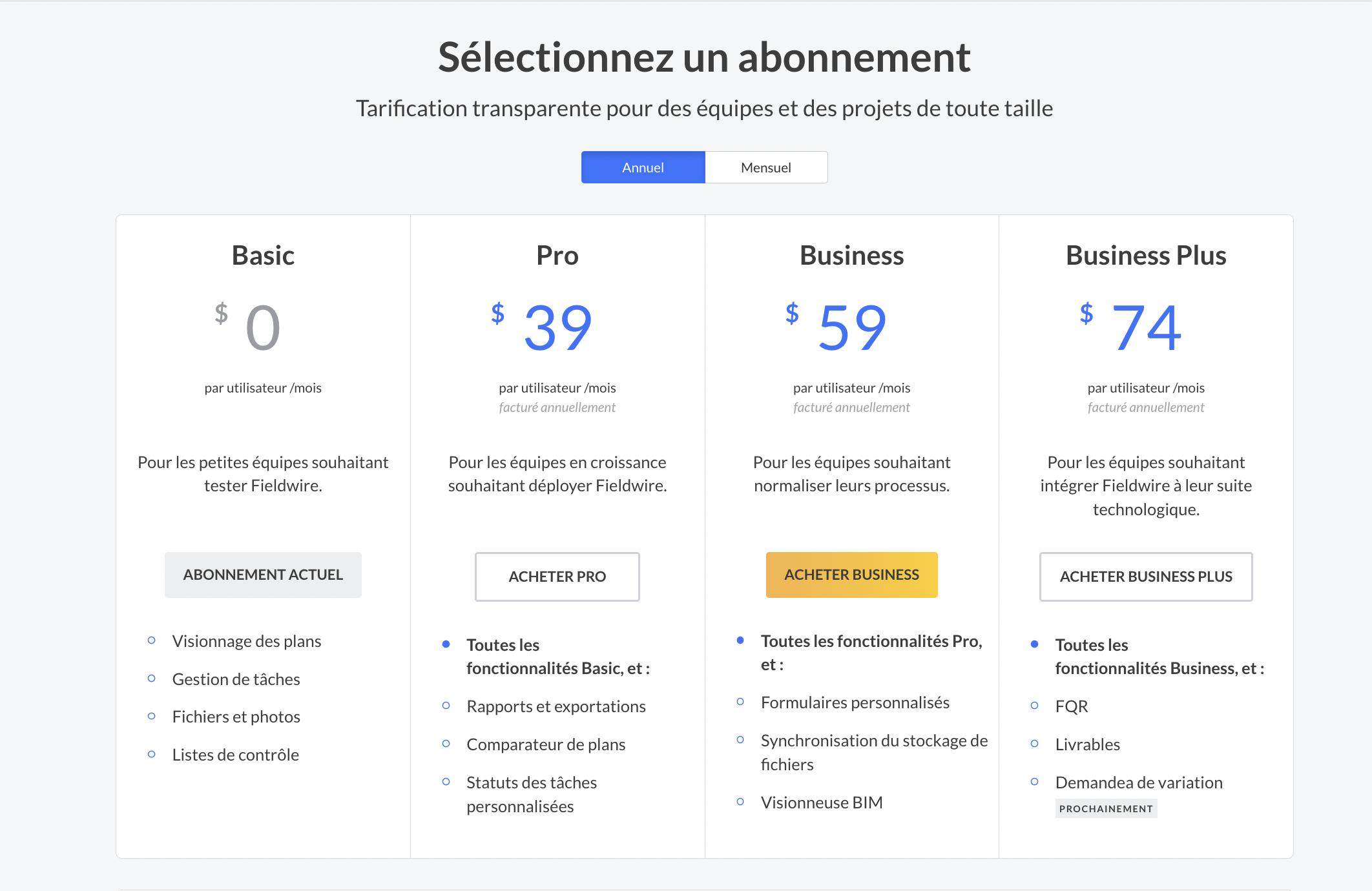The height and width of the screenshot is (891, 1372).
Task: Click the $59 Business price
Action: tap(837, 327)
